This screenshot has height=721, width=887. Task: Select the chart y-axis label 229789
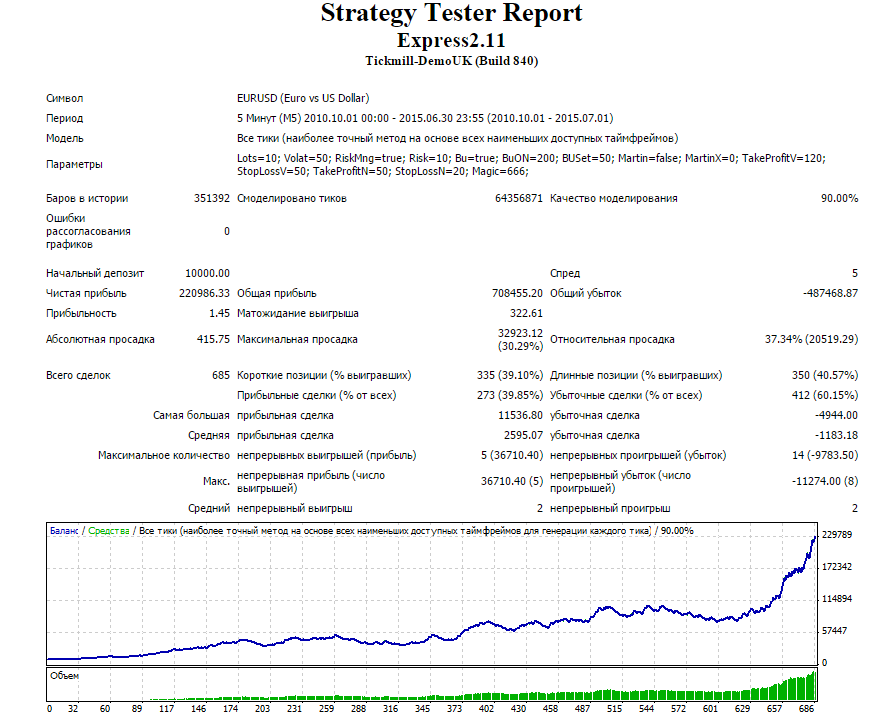click(837, 535)
